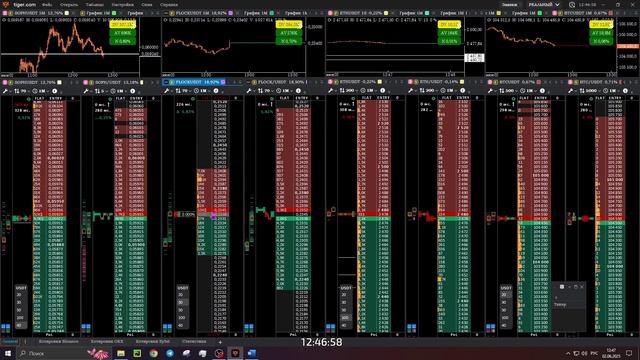Screen dimensions: 640x360
Task: Select 100 USDT volume in DOPPUSDT 12,70% ladder
Action: [20, 318]
